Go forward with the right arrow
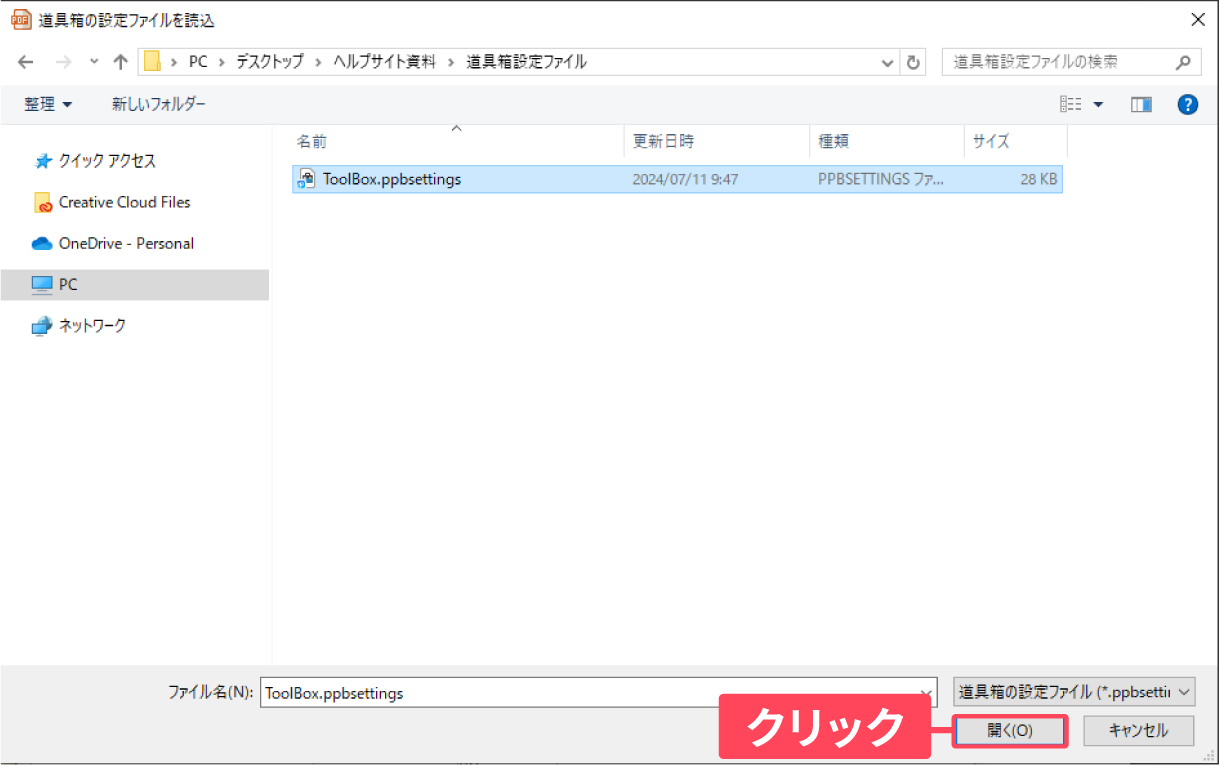The height and width of the screenshot is (765, 1219). (x=63, y=62)
